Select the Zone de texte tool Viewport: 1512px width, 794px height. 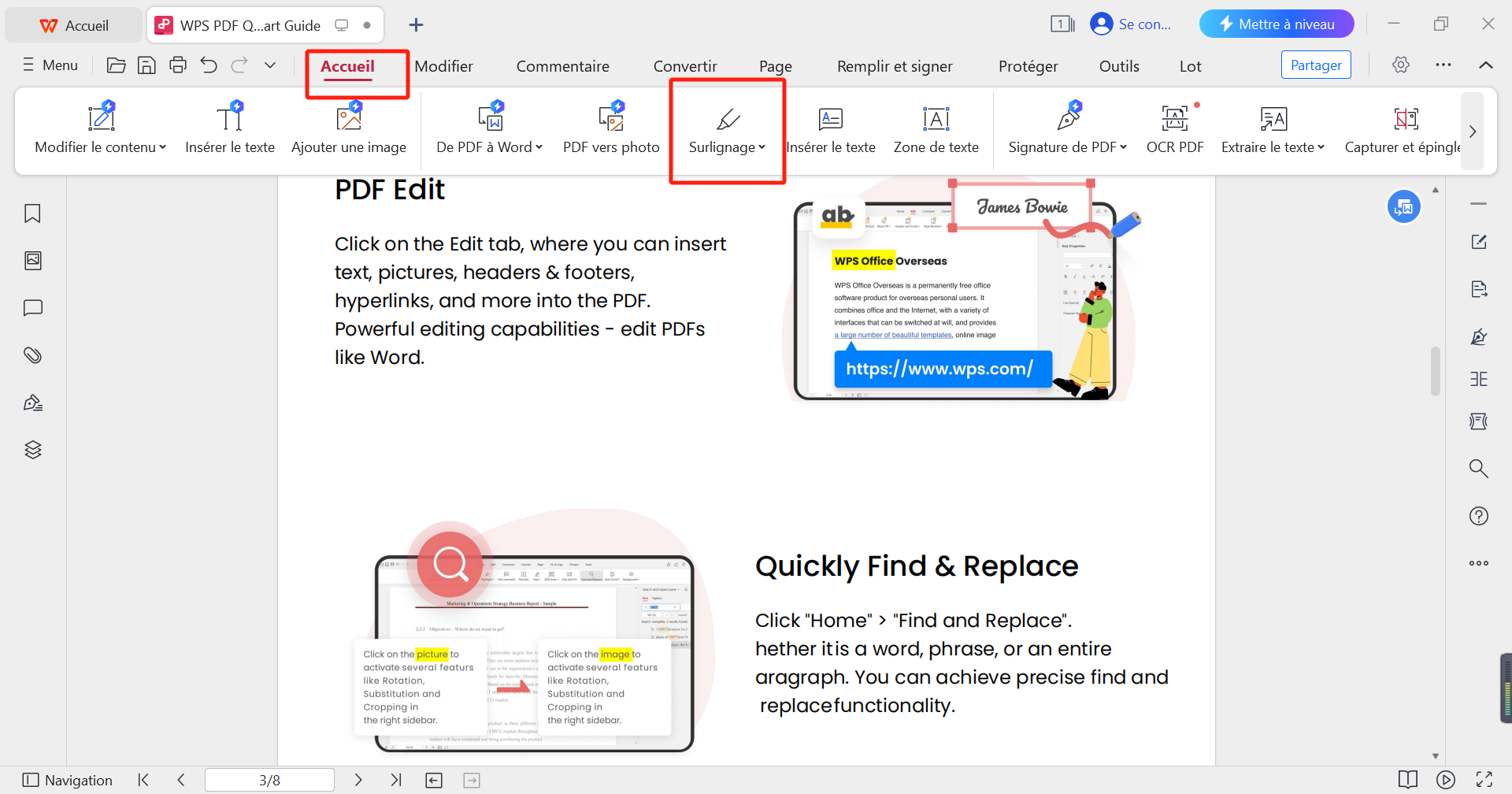click(x=936, y=130)
